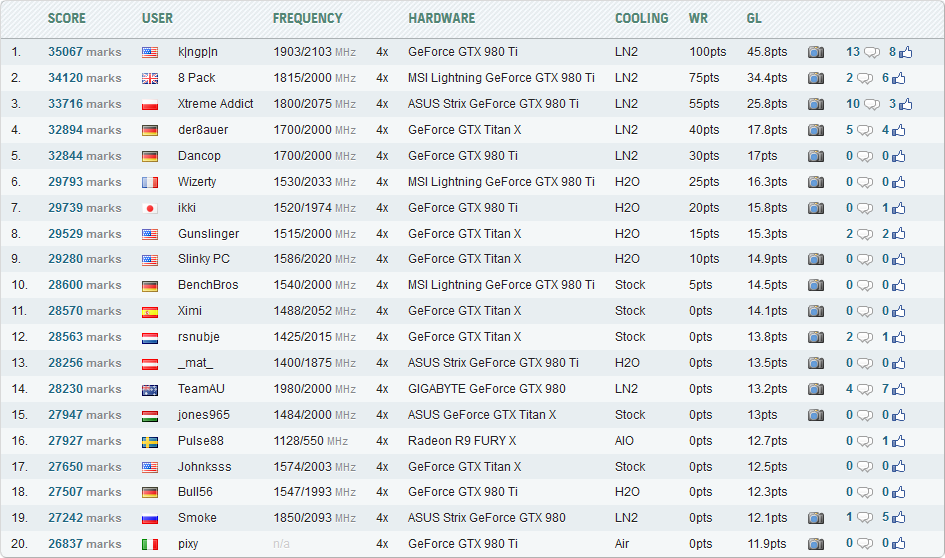Open camera icon in Dancop row
Image resolution: width=945 pixels, height=558 pixels.
point(815,156)
